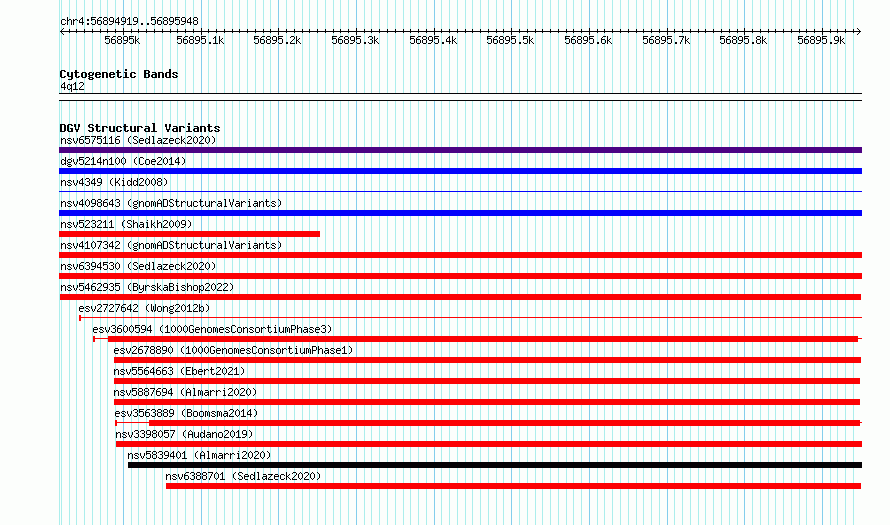Click the 56895.5k ruler tick label

510,40
